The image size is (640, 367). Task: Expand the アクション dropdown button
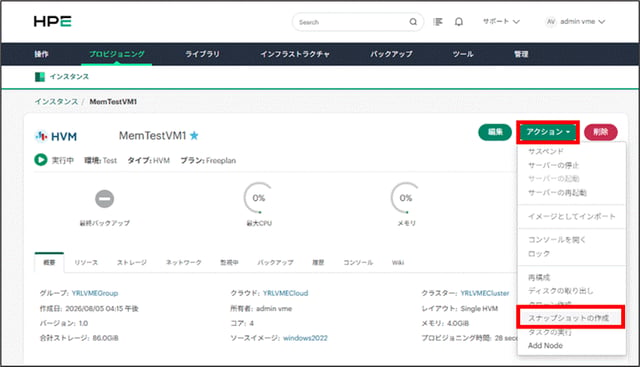(548, 132)
